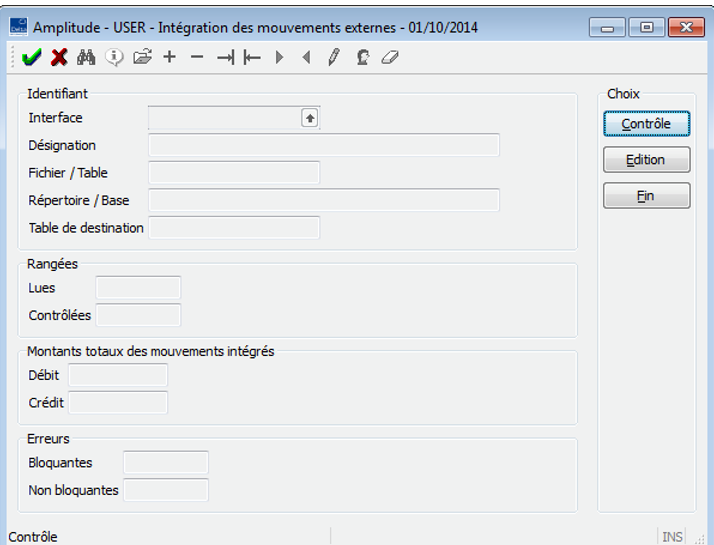
Task: Open the Interface field lookup arrow
Action: point(310,118)
